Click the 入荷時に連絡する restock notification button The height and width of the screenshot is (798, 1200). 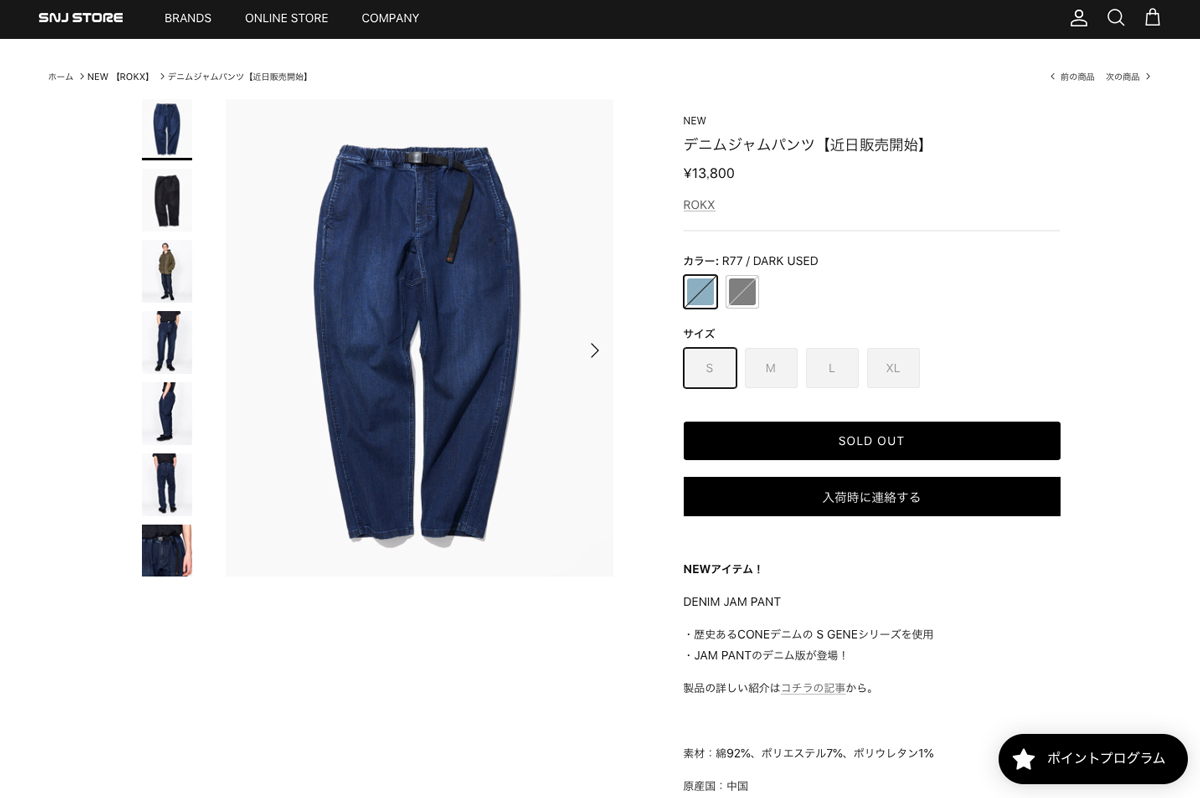click(x=872, y=497)
